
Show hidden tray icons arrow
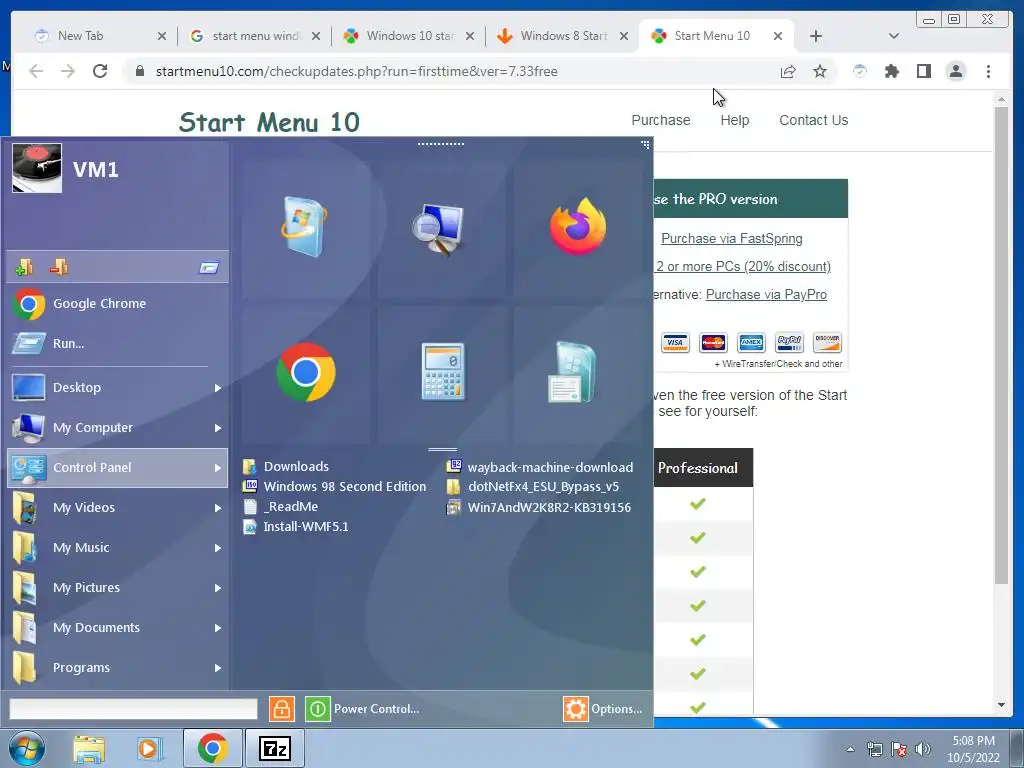(850, 749)
